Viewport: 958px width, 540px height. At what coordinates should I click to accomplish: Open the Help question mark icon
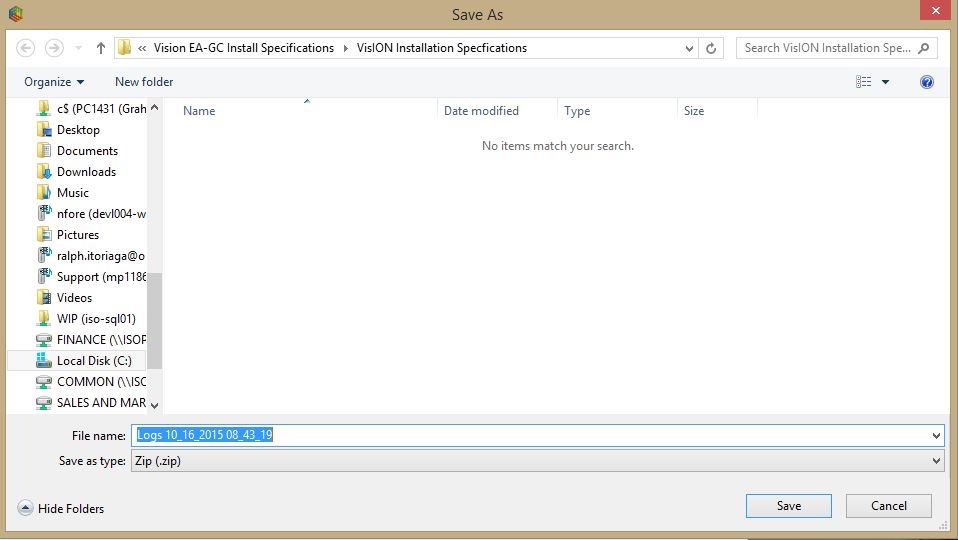coord(927,82)
